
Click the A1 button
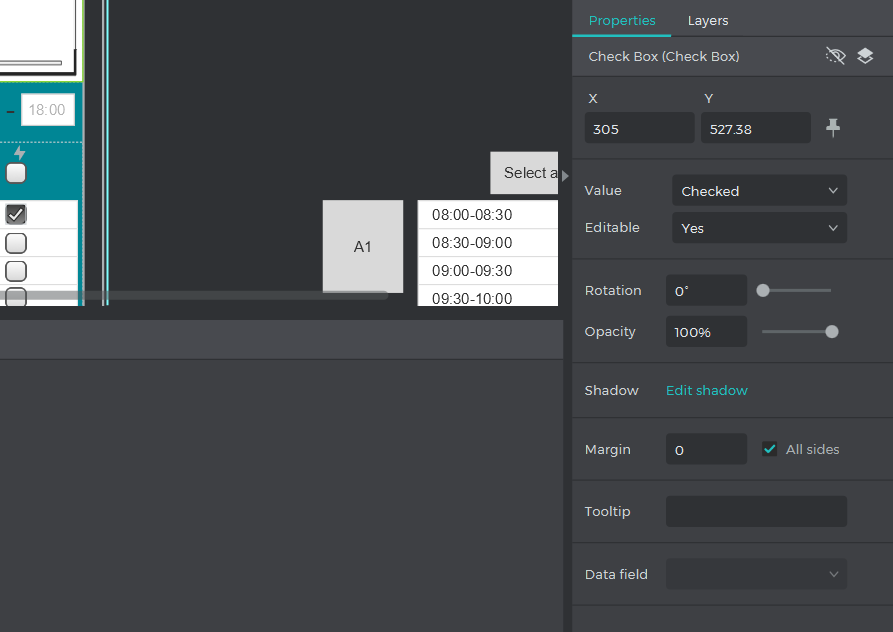point(362,246)
